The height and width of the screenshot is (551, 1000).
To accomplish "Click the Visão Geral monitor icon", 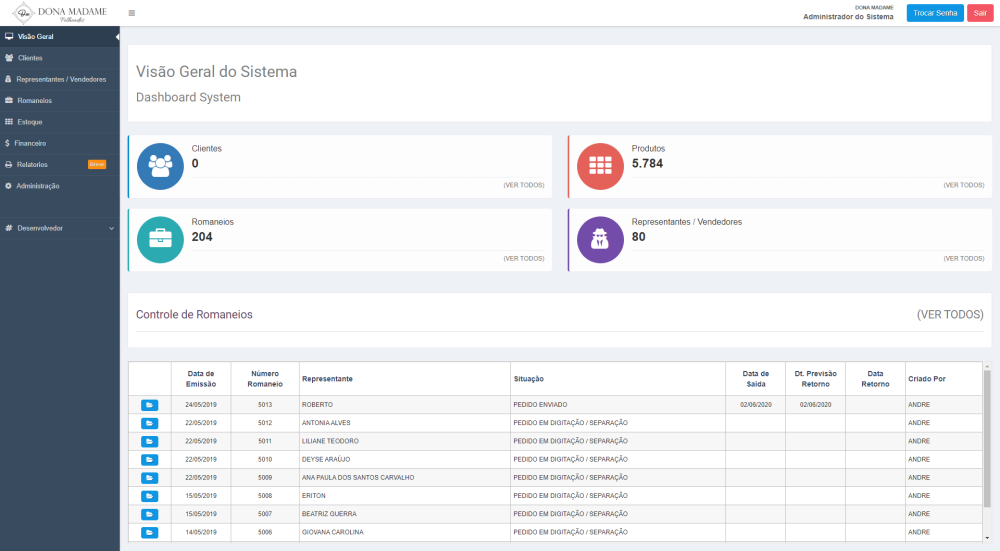I will [9, 36].
